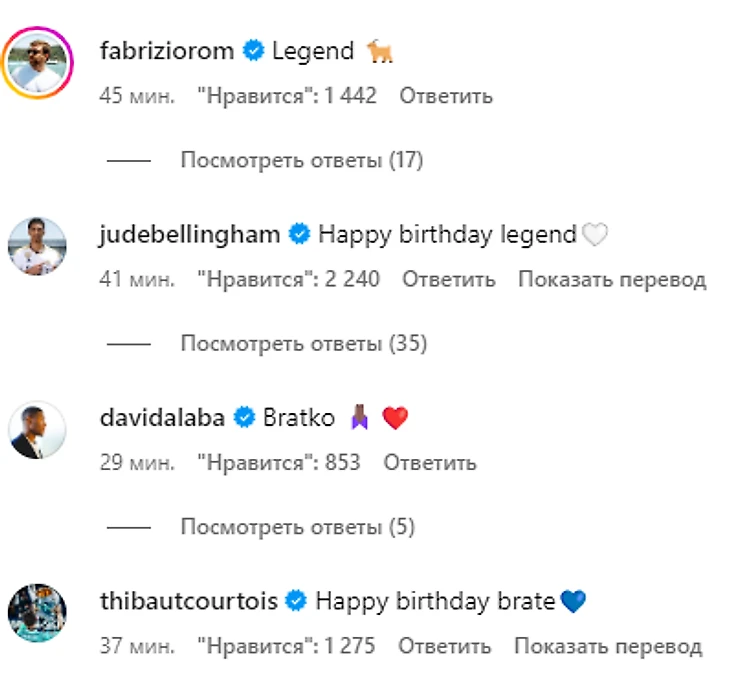Click the verified badge beside judebellingham
This screenshot has width=730, height=679.
[x=299, y=234]
